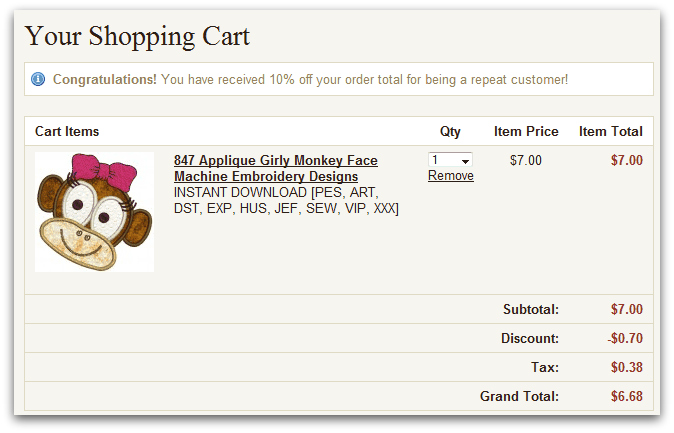Click the $7.00 subtotal amount
674x433 pixels.
[x=626, y=310]
